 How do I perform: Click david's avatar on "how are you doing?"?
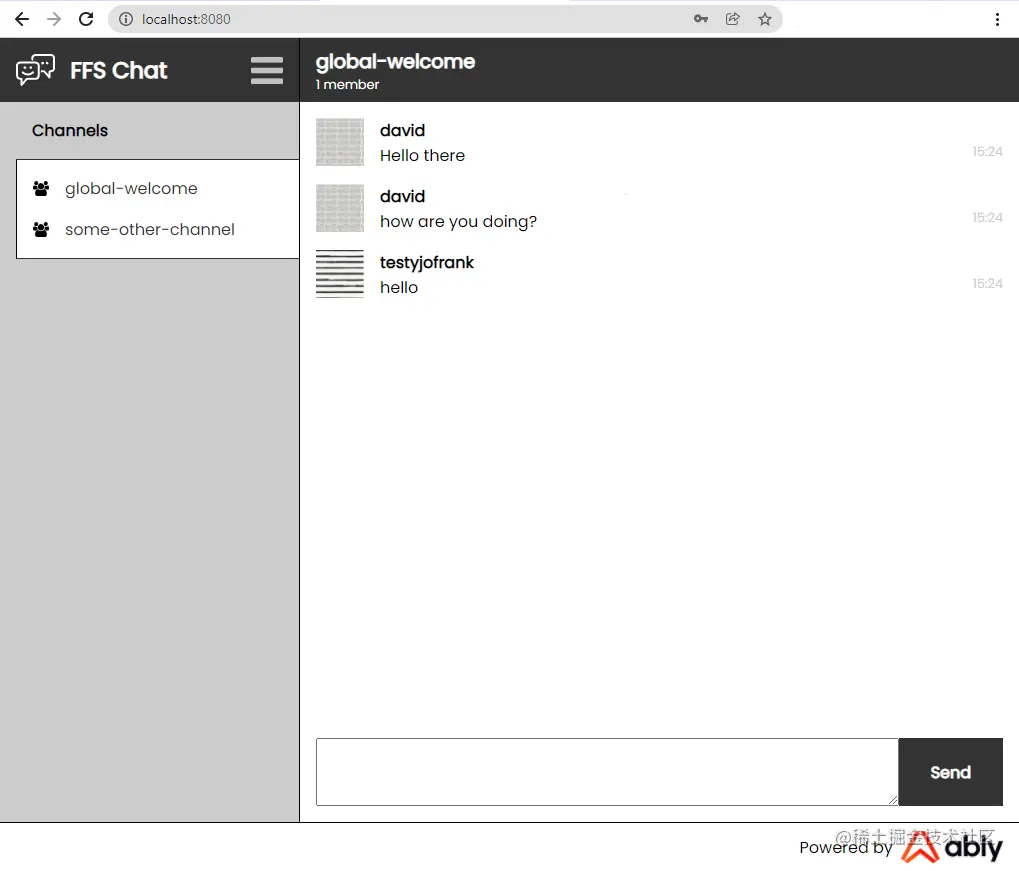pyautogui.click(x=340, y=208)
